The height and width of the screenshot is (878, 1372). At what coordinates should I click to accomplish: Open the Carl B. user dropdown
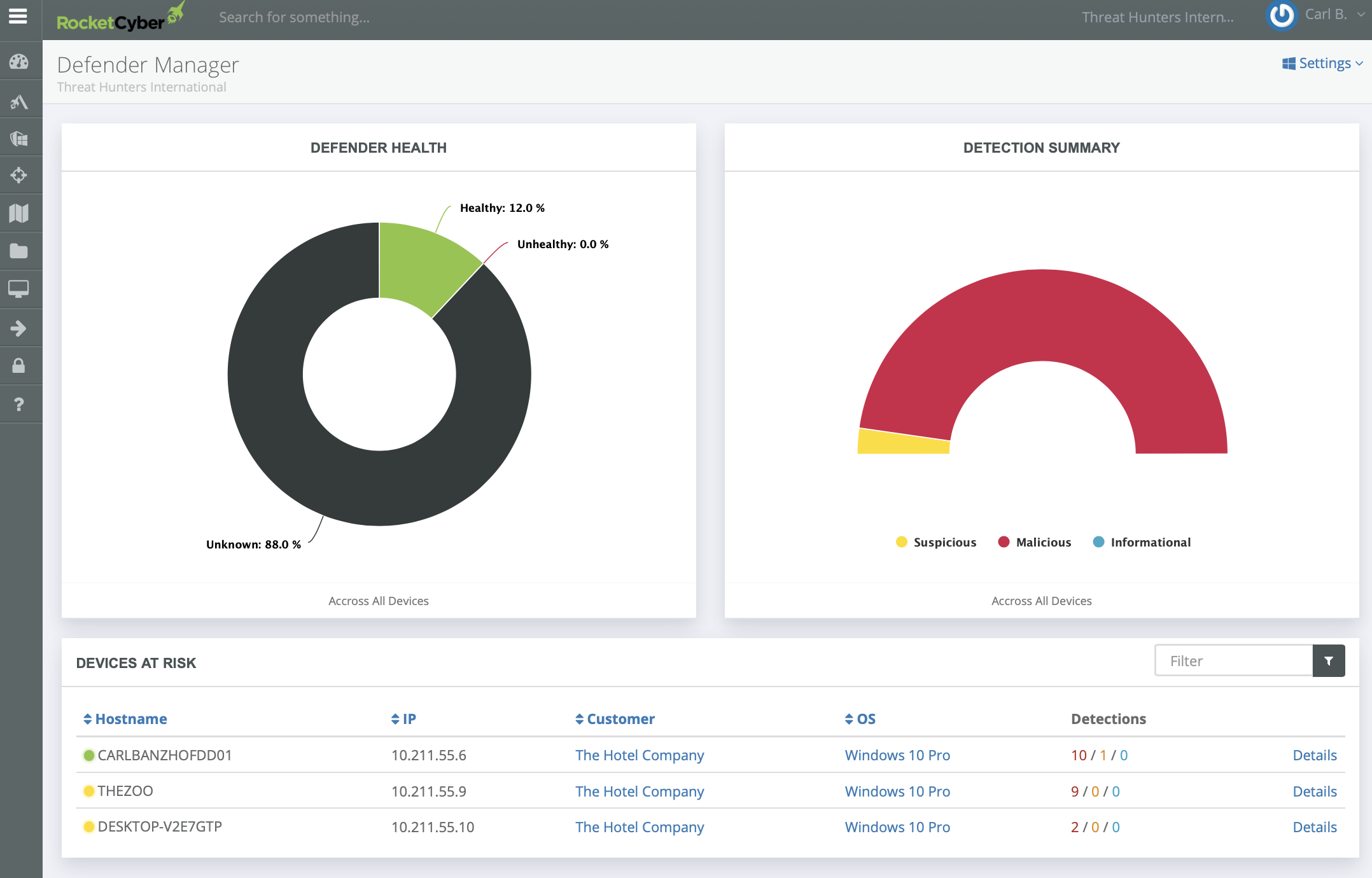pos(1334,15)
